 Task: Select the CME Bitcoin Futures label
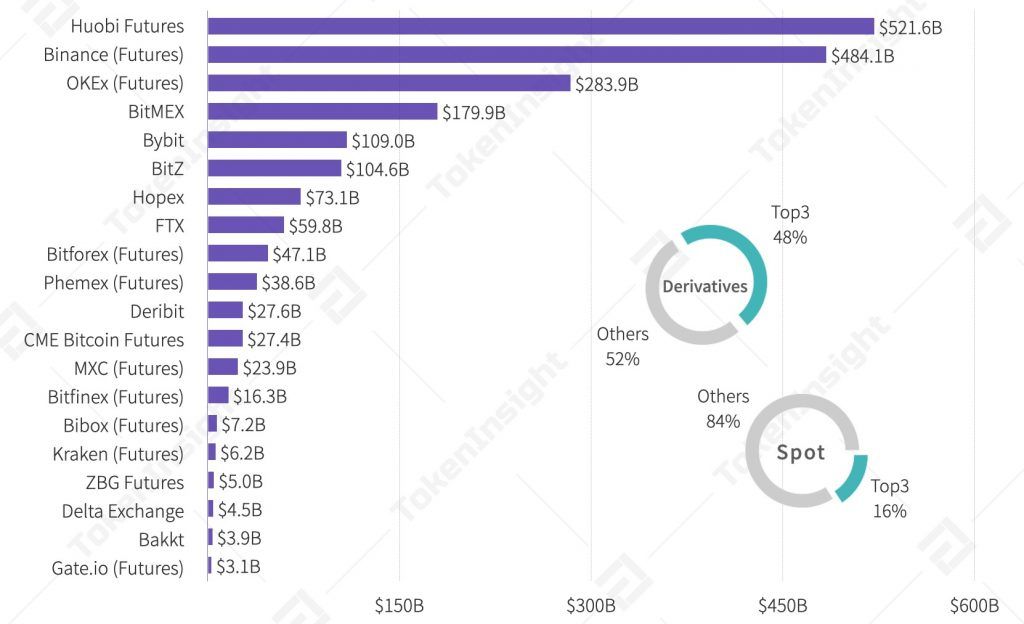point(104,340)
